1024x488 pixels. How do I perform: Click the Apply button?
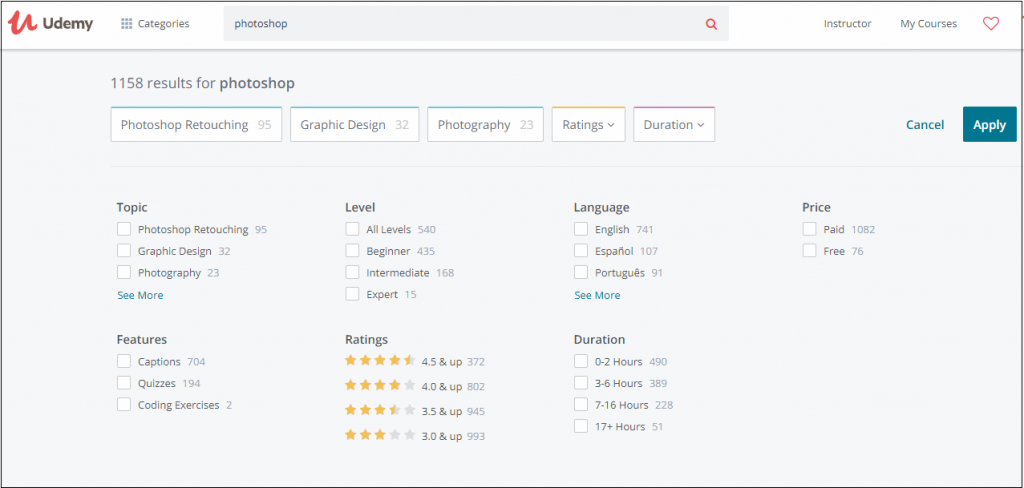point(989,125)
